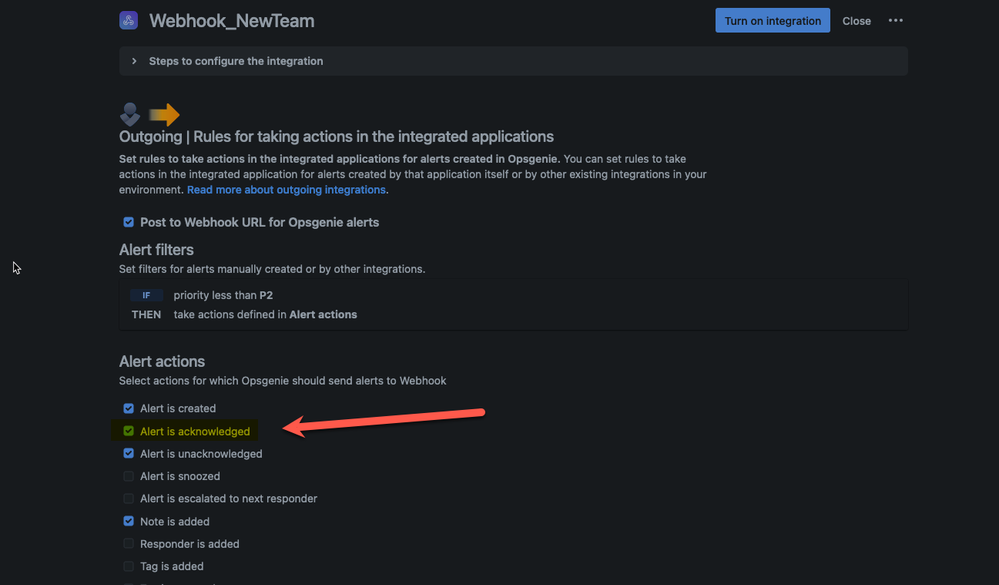The height and width of the screenshot is (585, 999).
Task: Expand Steps to configure the integration
Action: 513,61
